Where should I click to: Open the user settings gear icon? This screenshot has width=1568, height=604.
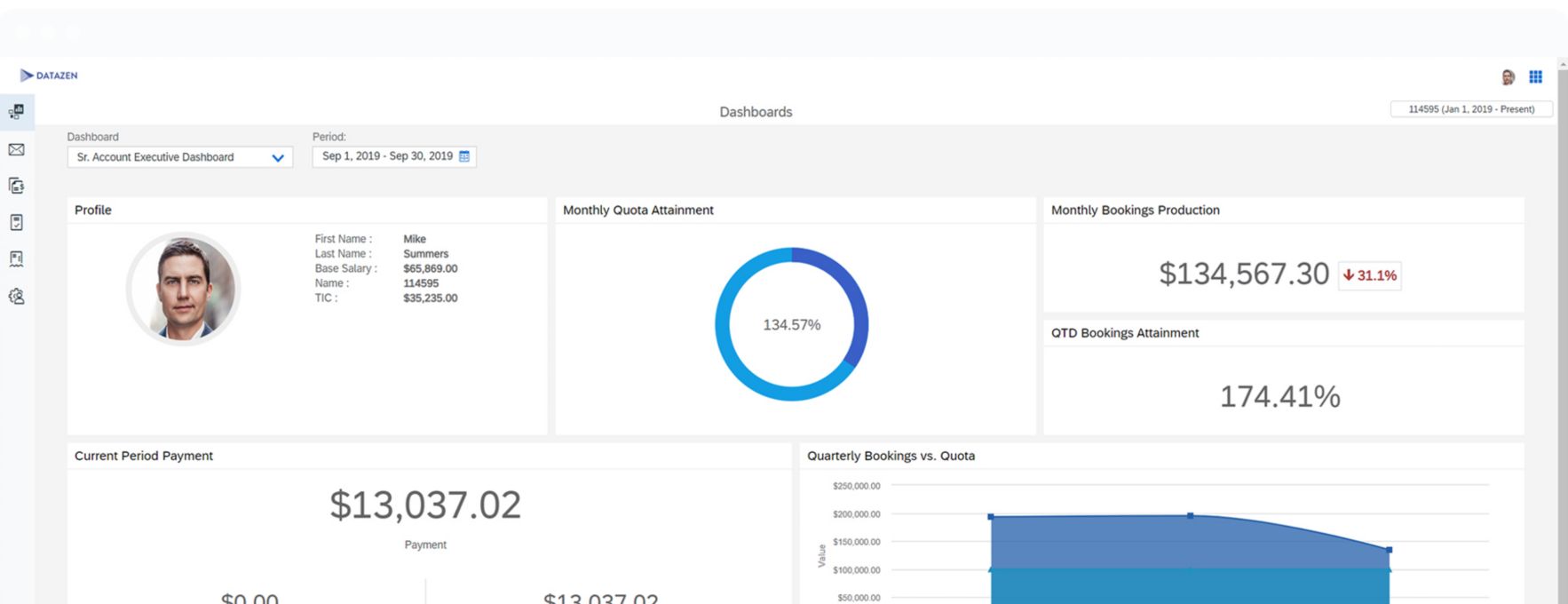(16, 296)
